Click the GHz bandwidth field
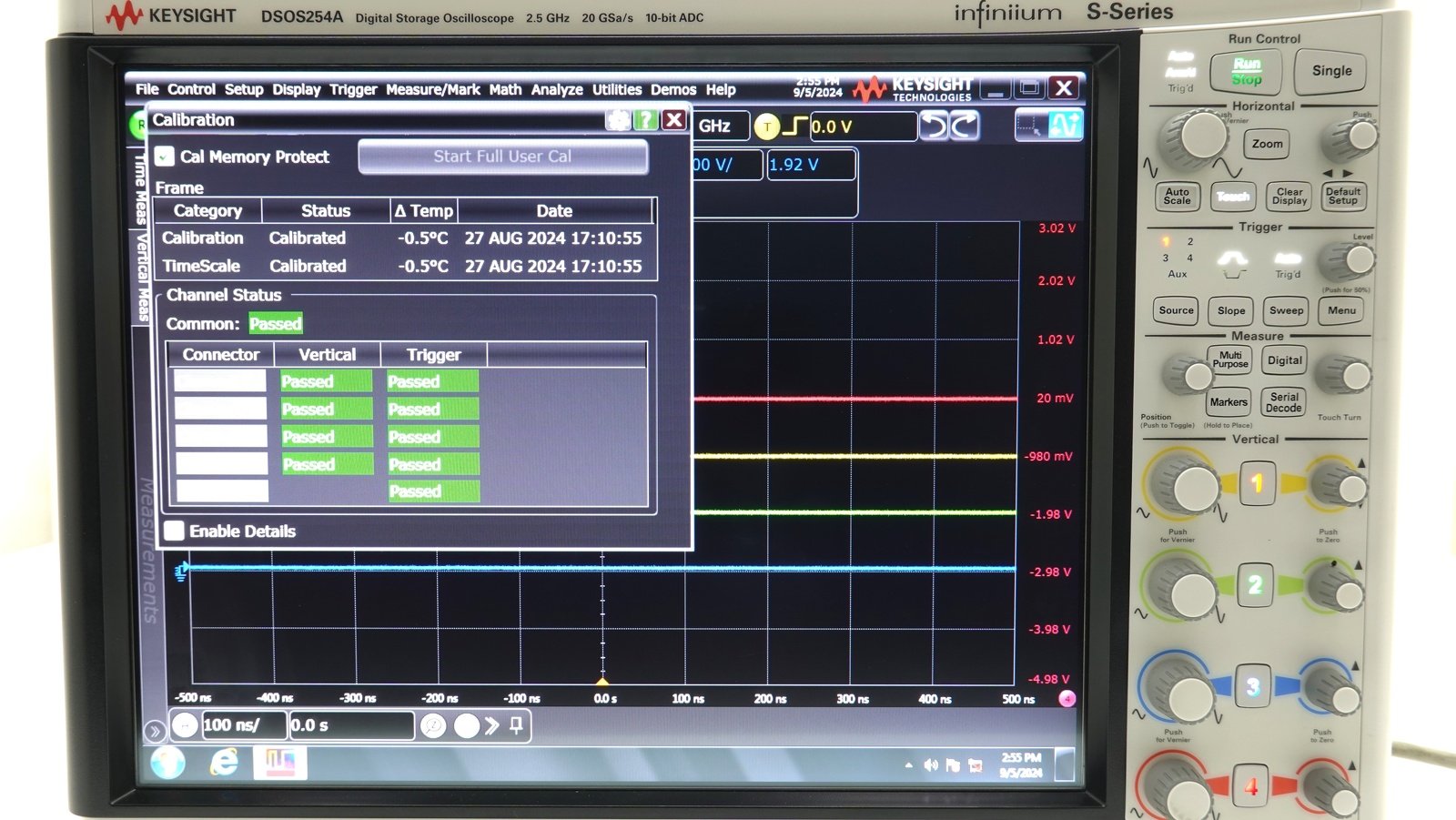 click(721, 127)
